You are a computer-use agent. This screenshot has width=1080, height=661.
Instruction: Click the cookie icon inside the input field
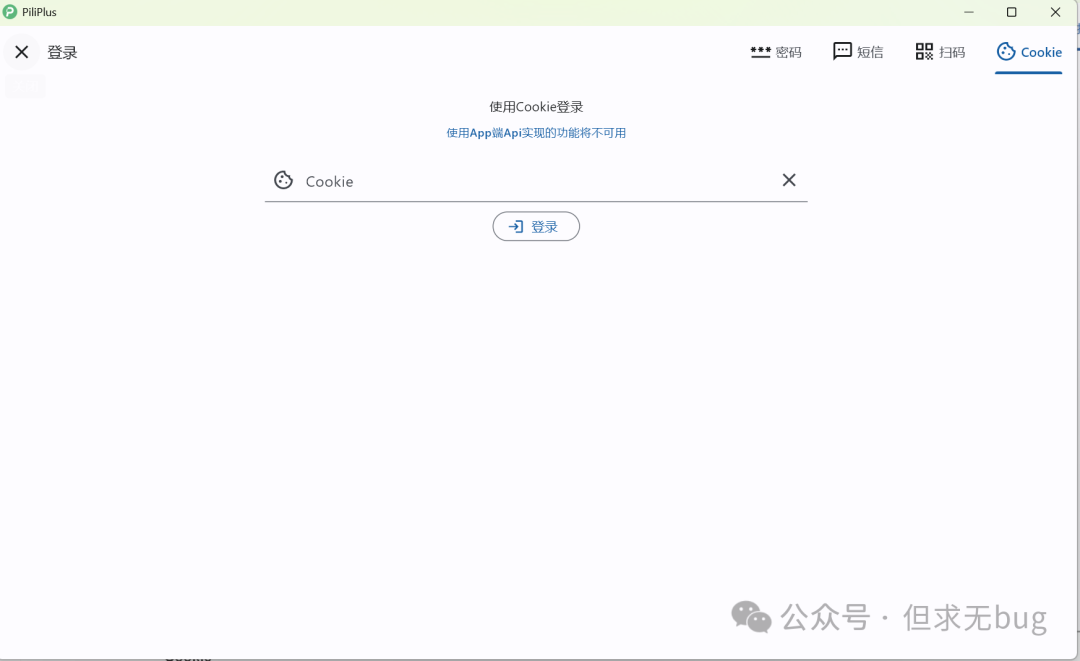coord(284,180)
